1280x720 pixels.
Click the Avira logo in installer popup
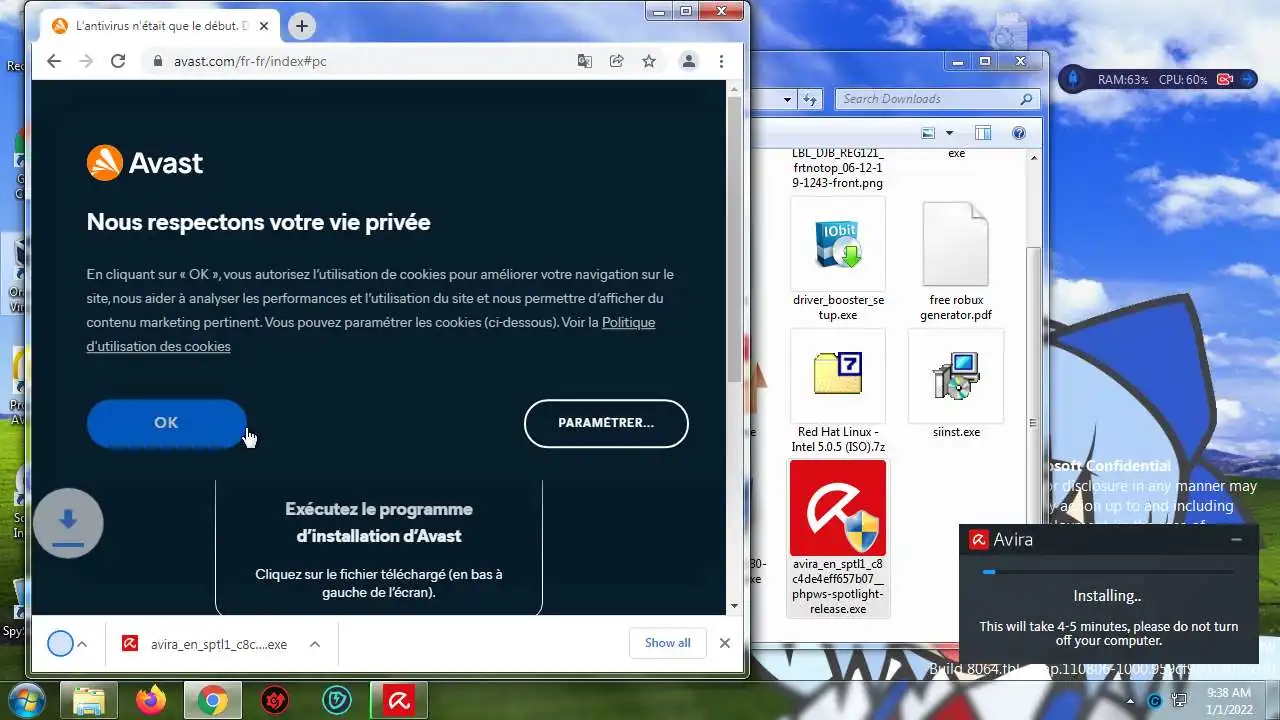click(979, 540)
